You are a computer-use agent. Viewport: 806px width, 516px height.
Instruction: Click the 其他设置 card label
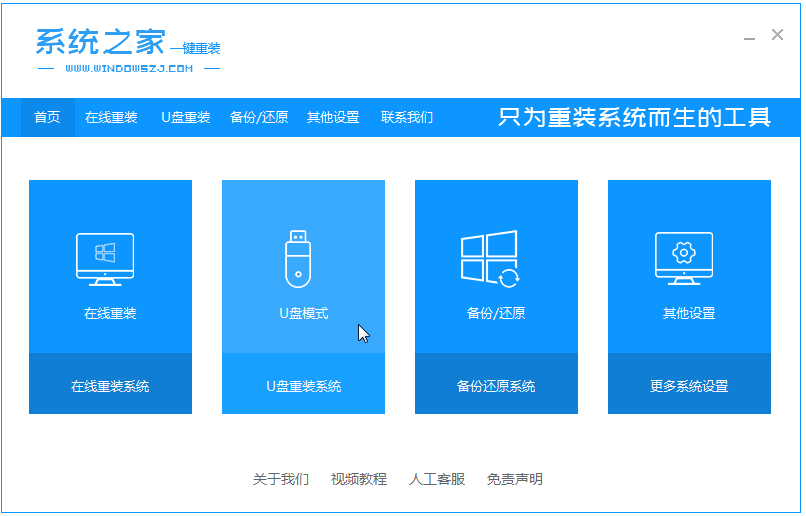point(689,314)
